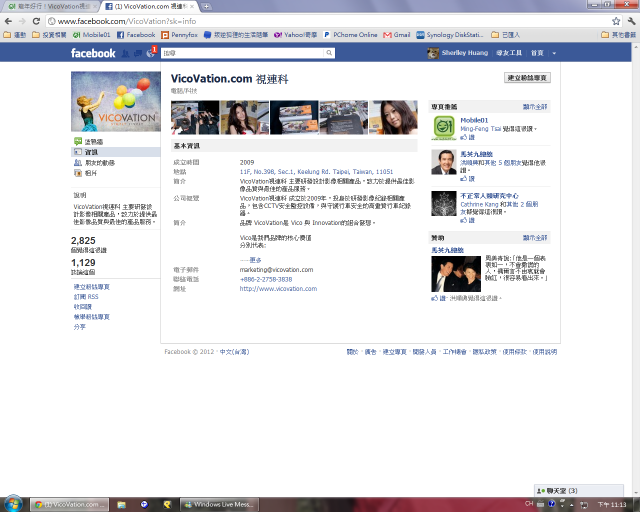The height and width of the screenshot is (512, 640).
Task: Open the Windows Start button
Action: coord(13,504)
